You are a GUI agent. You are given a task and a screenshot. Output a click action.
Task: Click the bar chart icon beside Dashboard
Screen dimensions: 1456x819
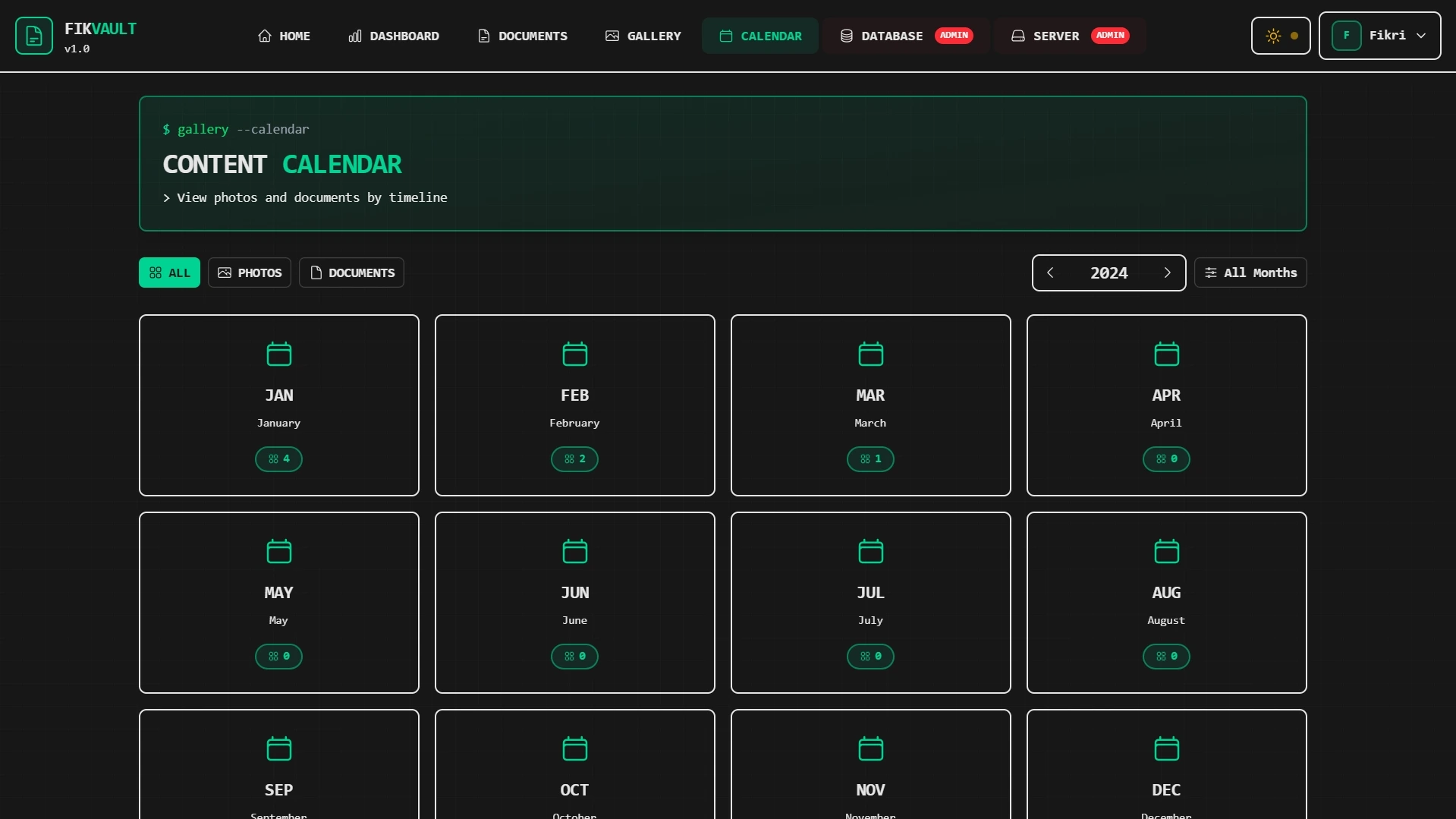(x=355, y=36)
